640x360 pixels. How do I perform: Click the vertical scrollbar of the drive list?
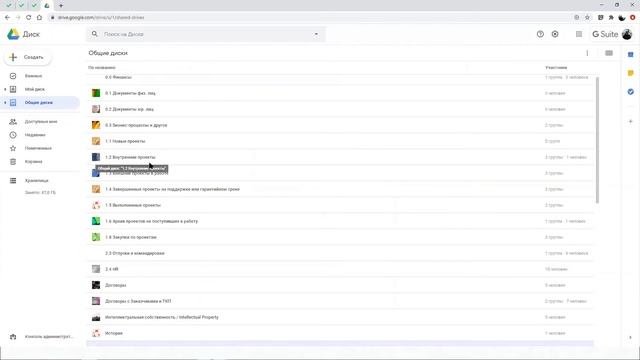(x=597, y=140)
